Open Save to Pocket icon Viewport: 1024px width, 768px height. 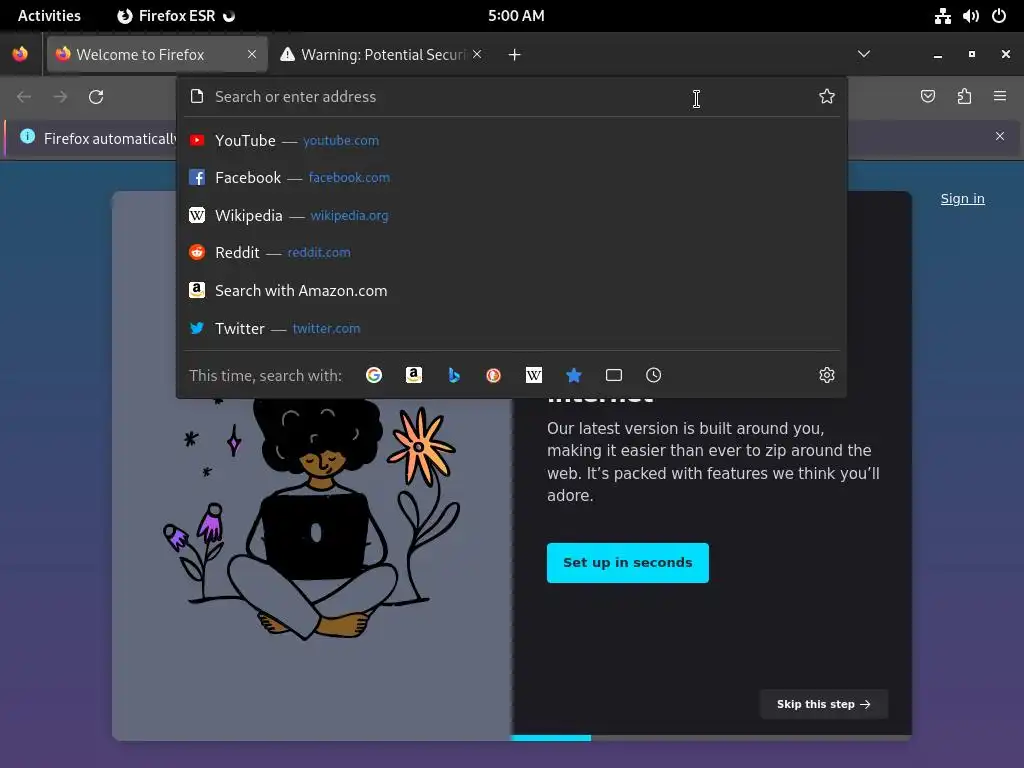(x=928, y=97)
